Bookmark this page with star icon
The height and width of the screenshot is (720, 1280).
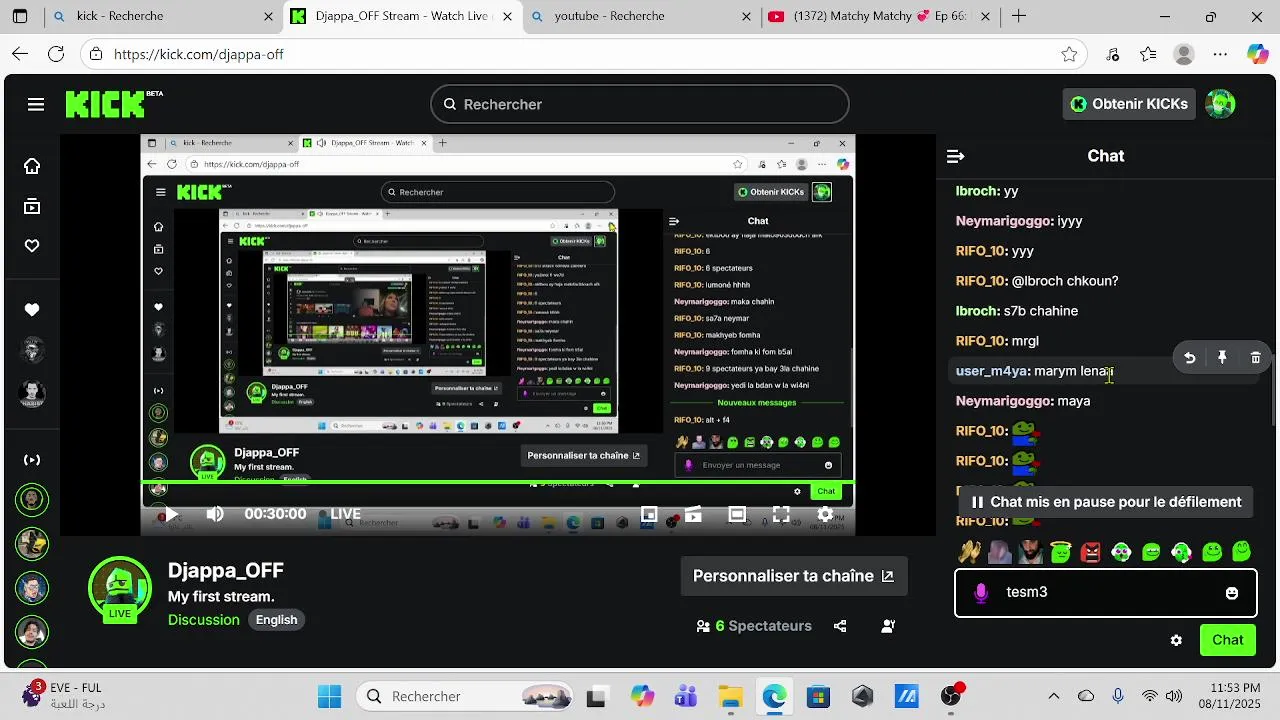pyautogui.click(x=1069, y=54)
